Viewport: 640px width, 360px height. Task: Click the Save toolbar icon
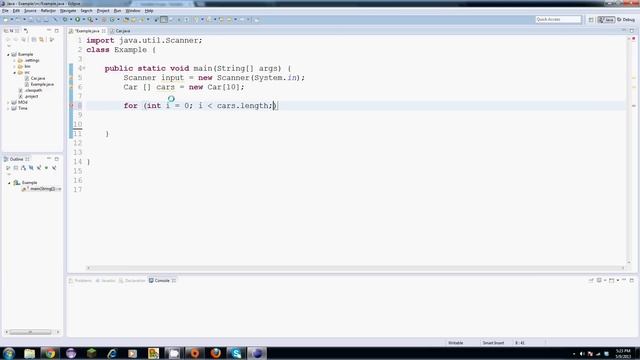(x=31, y=19)
